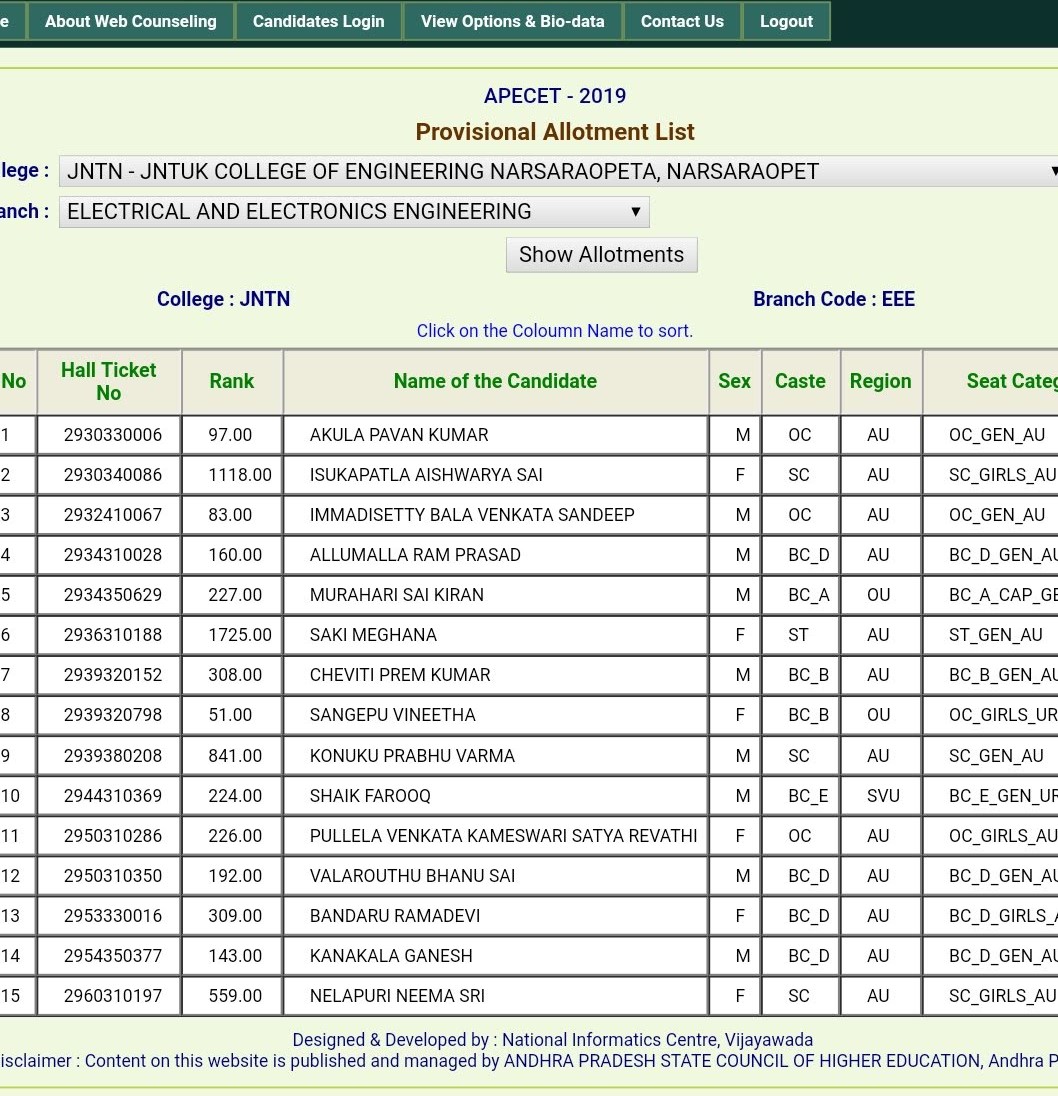Viewport: 1058px width, 1096px height.
Task: Click hall ticket number 2944310369
Action: (113, 796)
